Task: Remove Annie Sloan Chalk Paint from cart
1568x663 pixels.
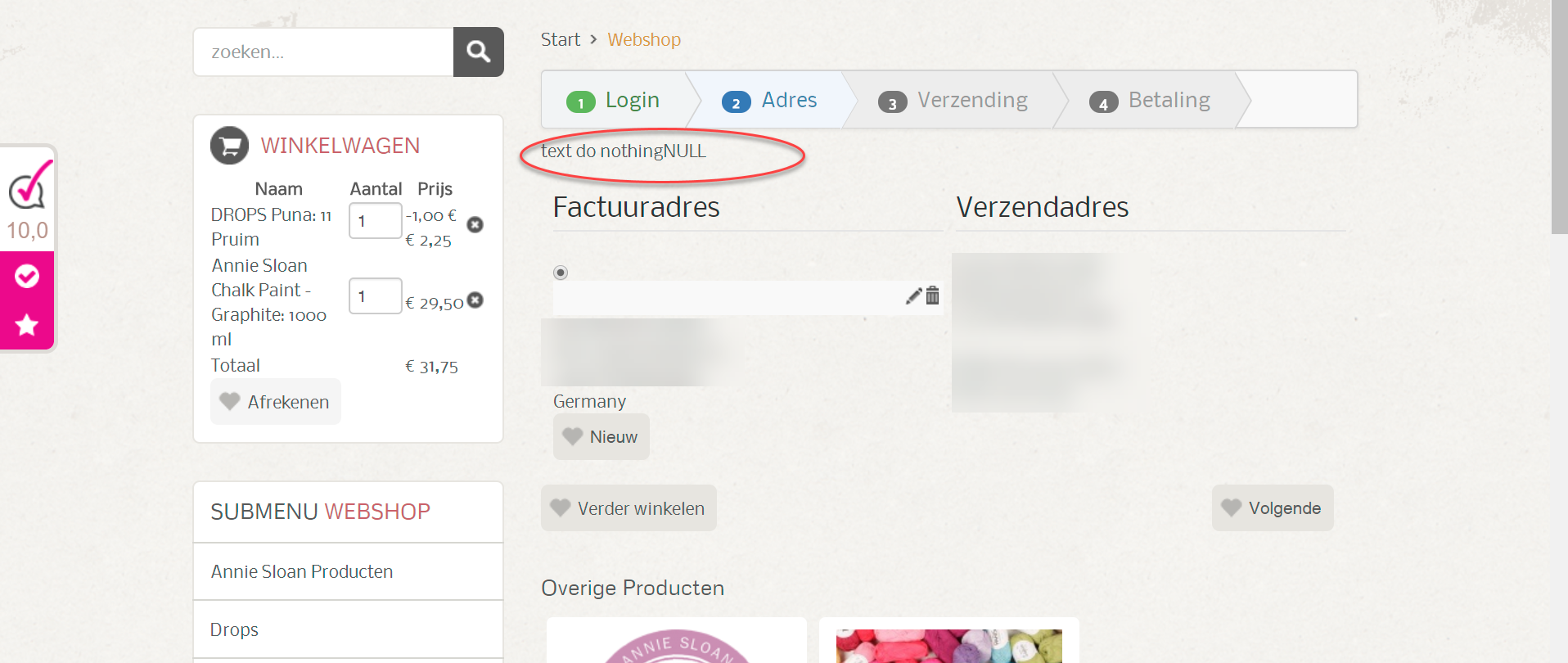Action: [x=475, y=300]
